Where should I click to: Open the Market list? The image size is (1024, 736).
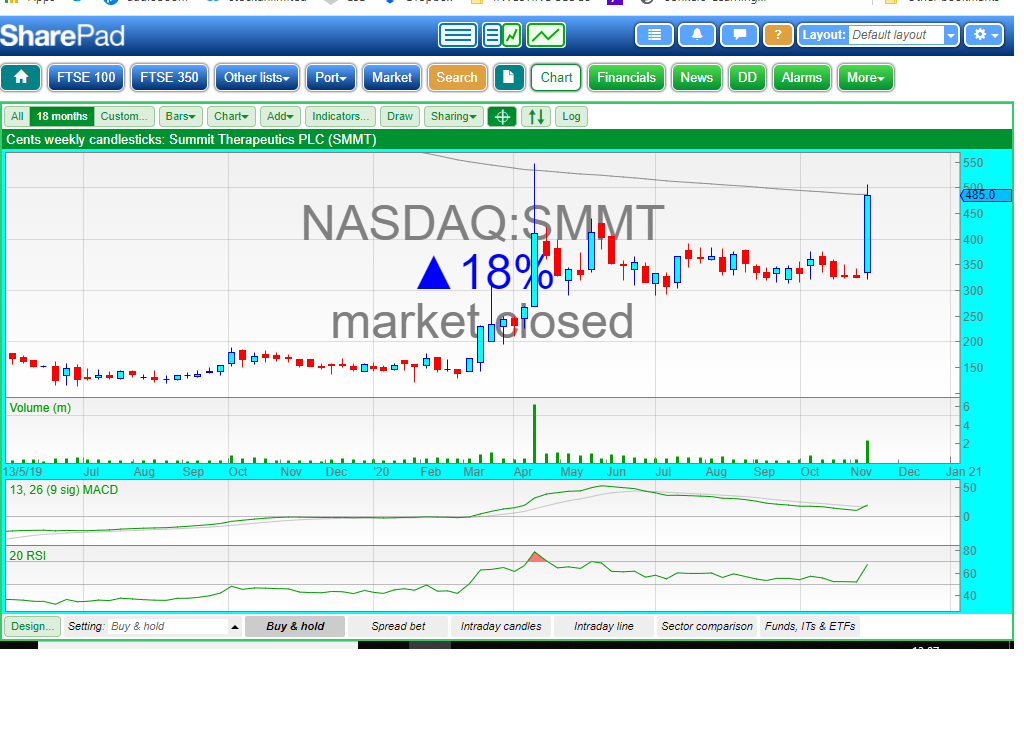pos(392,77)
